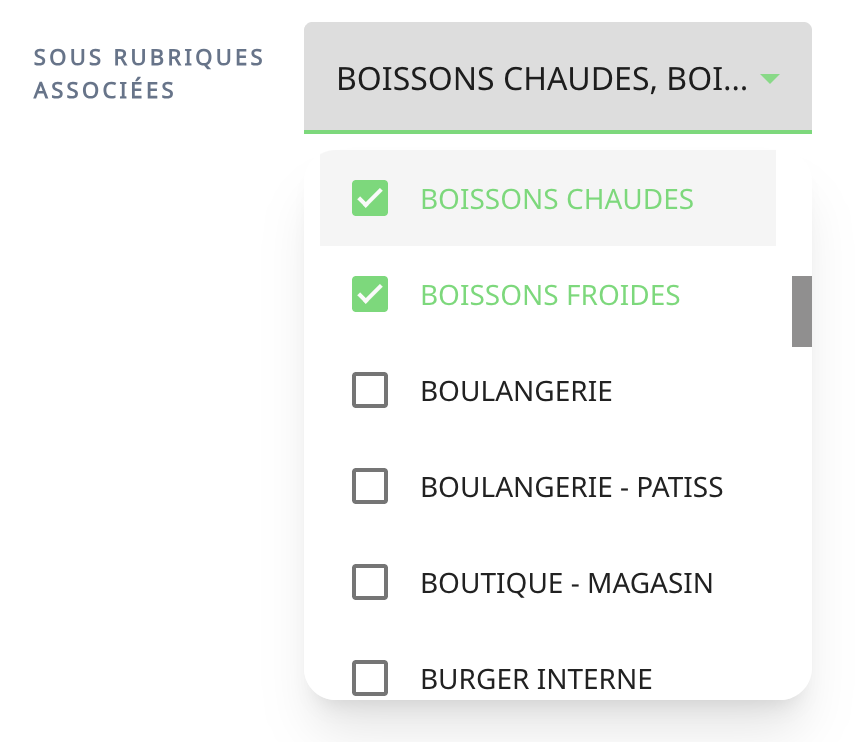Uncheck the BOISSONS FROIDES checkbox

coord(370,294)
